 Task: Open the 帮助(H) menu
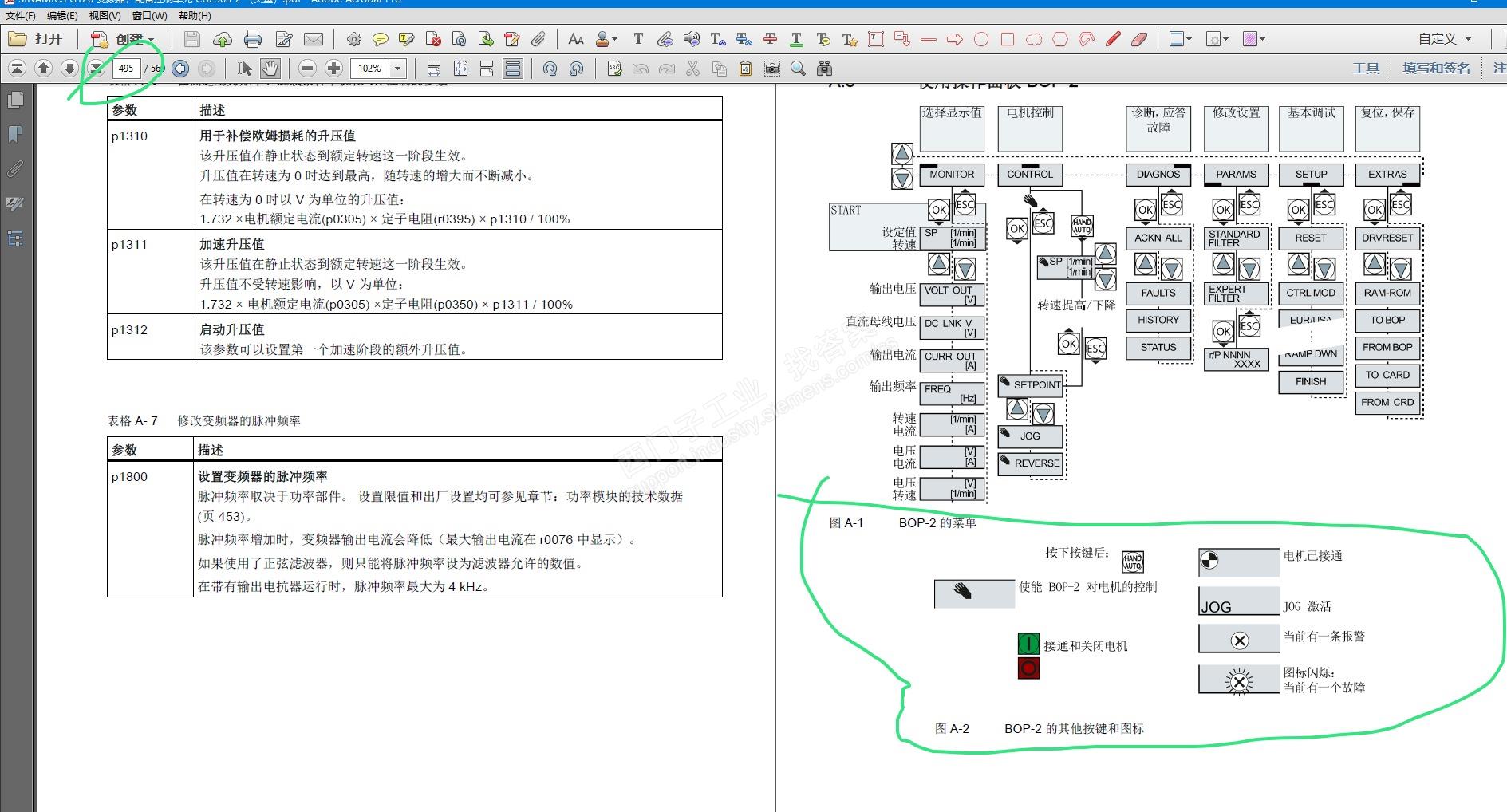(195, 15)
